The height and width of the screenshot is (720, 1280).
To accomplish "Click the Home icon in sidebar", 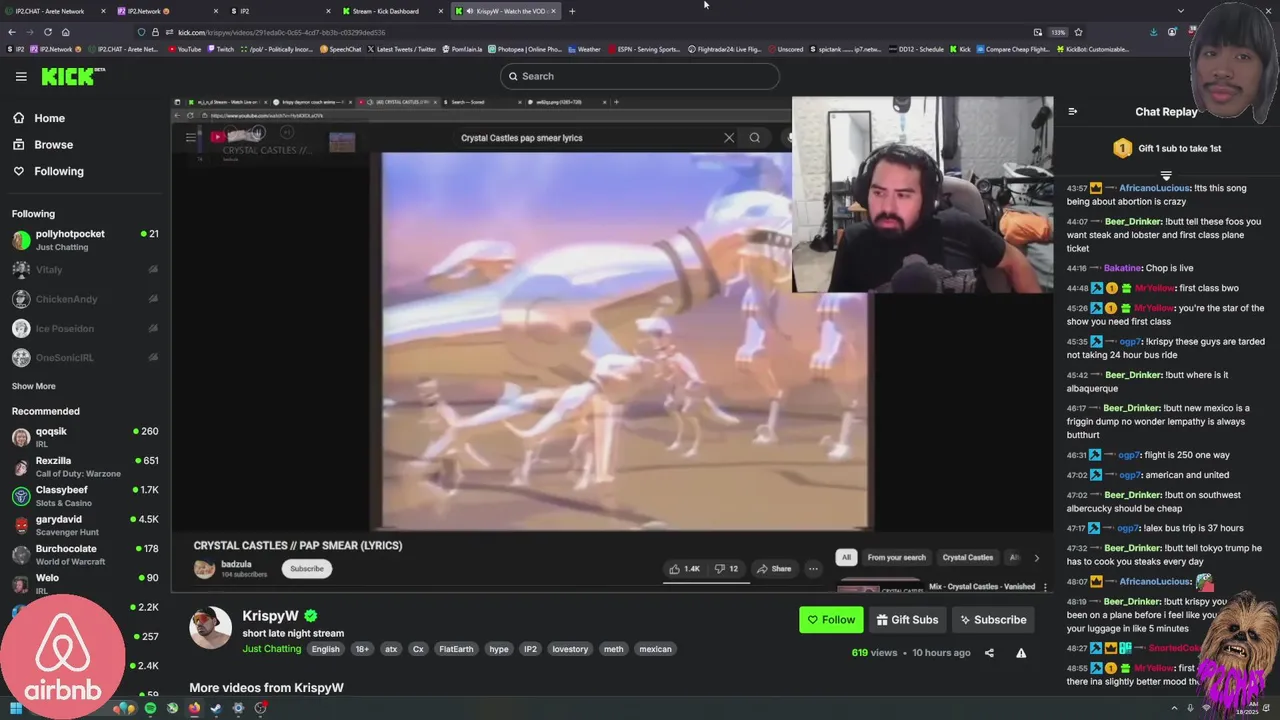I will tap(19, 118).
